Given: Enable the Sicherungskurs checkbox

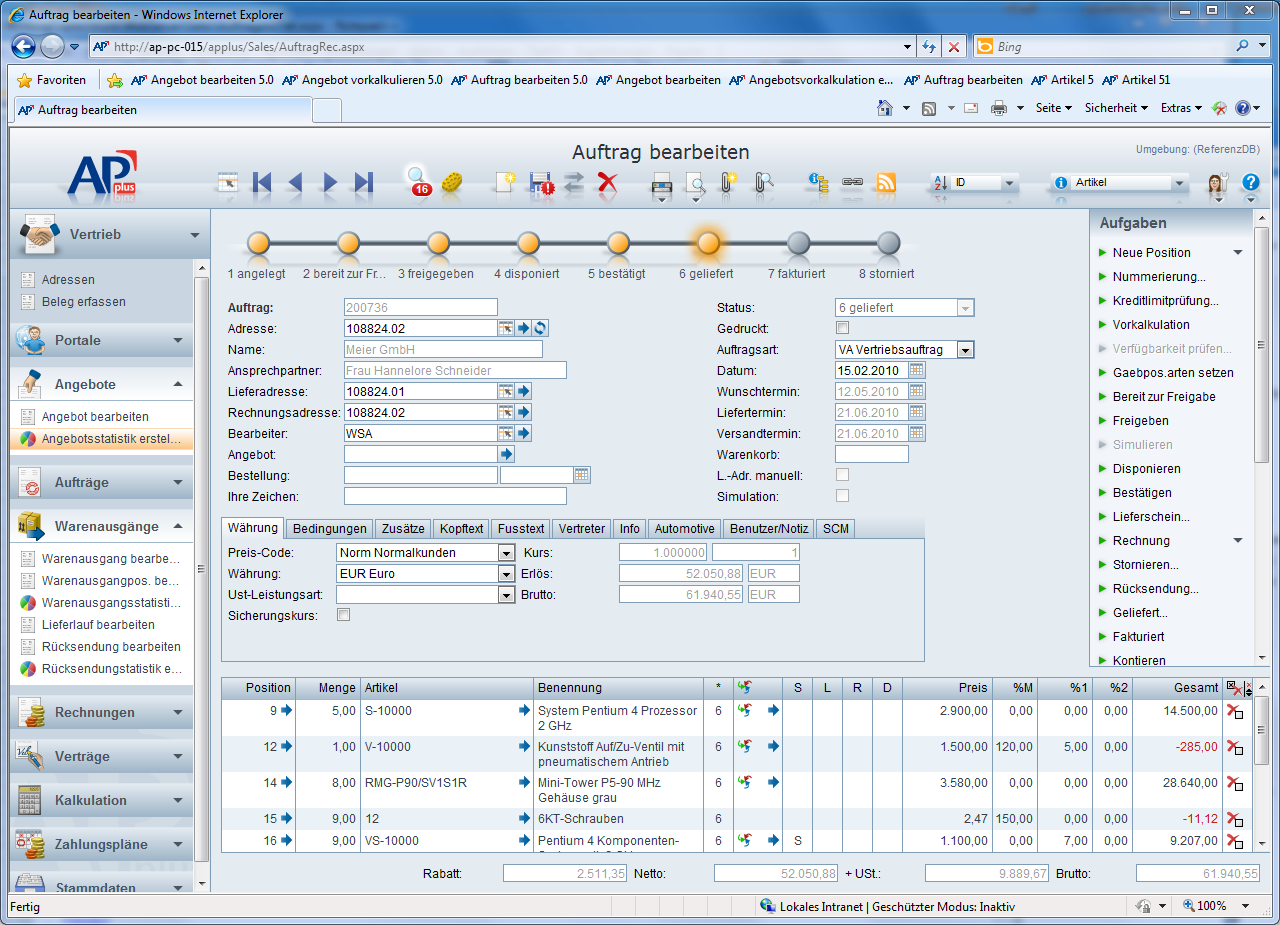Looking at the screenshot, I should coord(343,616).
